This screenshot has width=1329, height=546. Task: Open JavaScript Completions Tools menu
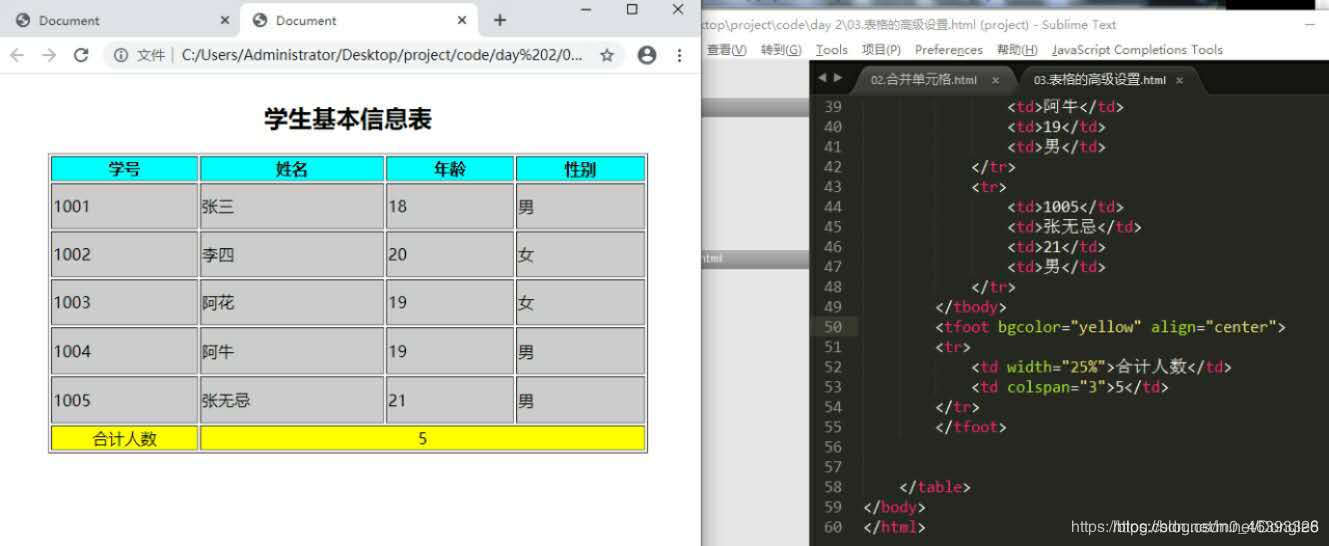click(x=1137, y=50)
